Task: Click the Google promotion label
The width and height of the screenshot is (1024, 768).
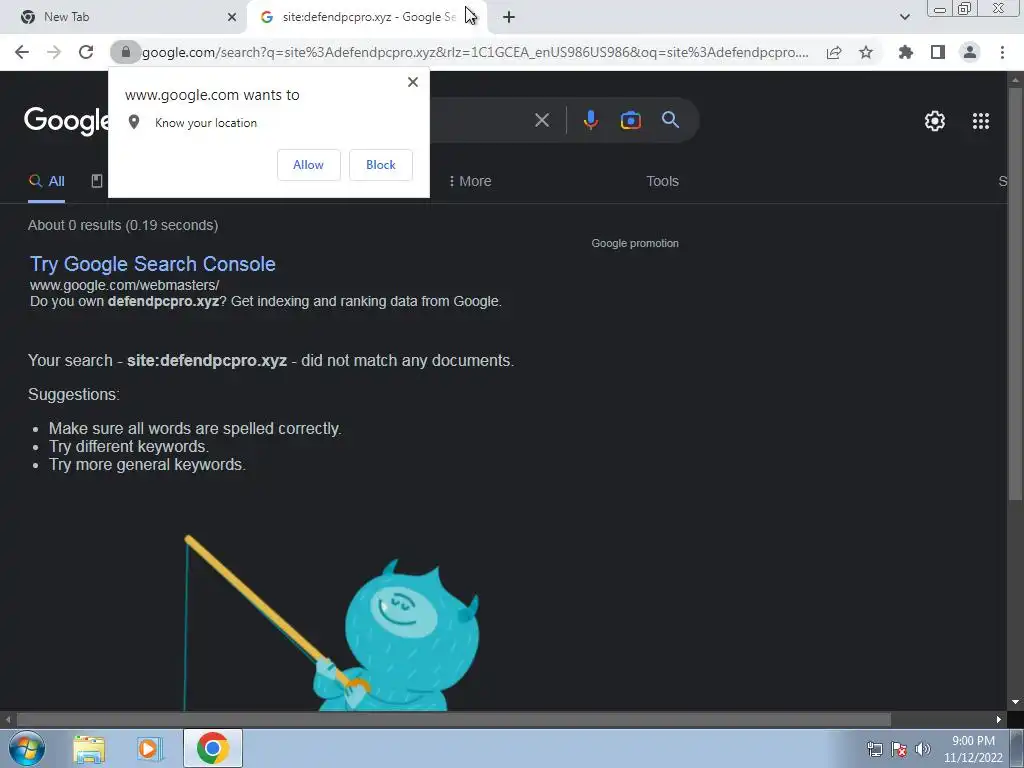Action: pos(635,244)
